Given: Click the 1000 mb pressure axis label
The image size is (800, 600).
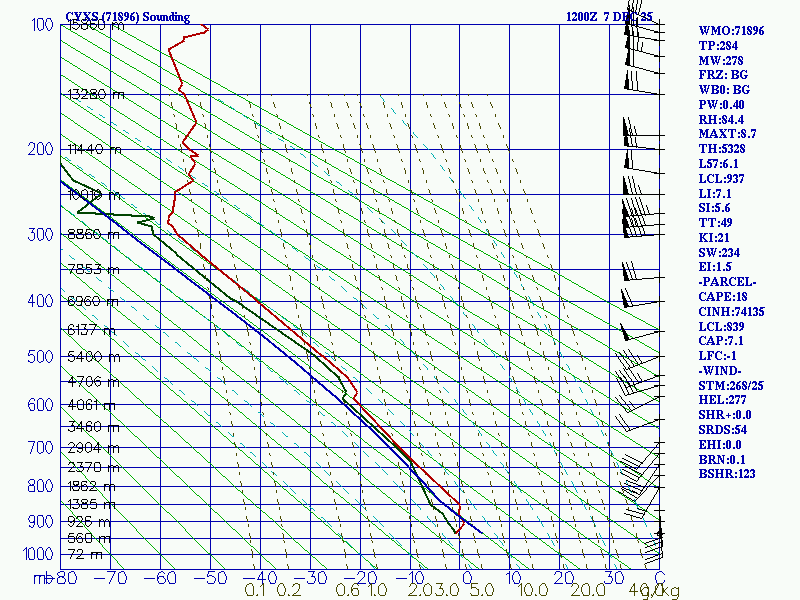Looking at the screenshot, I should pyautogui.click(x=38, y=554).
